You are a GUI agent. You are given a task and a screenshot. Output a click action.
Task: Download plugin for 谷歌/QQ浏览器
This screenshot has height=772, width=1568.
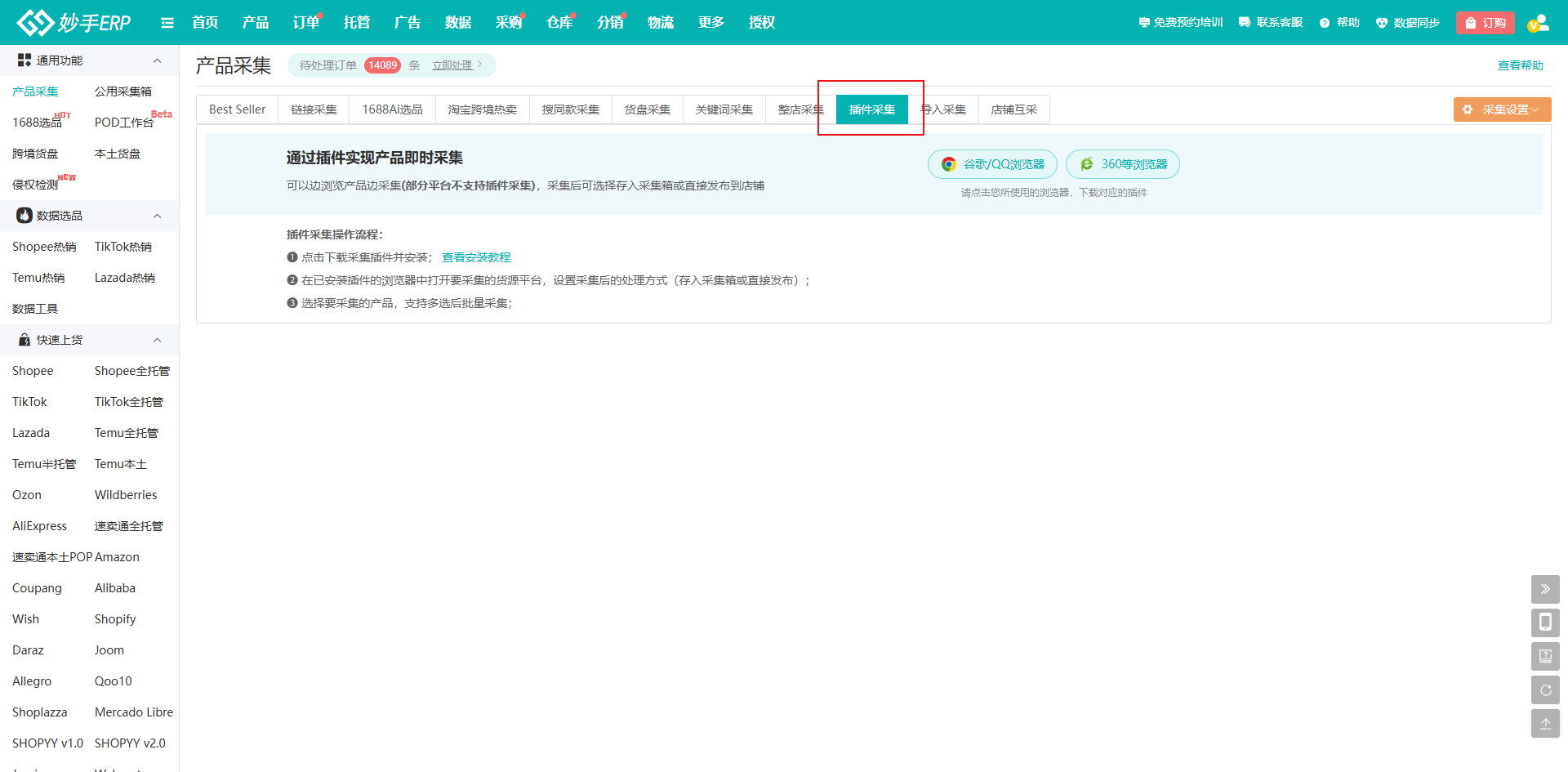click(992, 164)
